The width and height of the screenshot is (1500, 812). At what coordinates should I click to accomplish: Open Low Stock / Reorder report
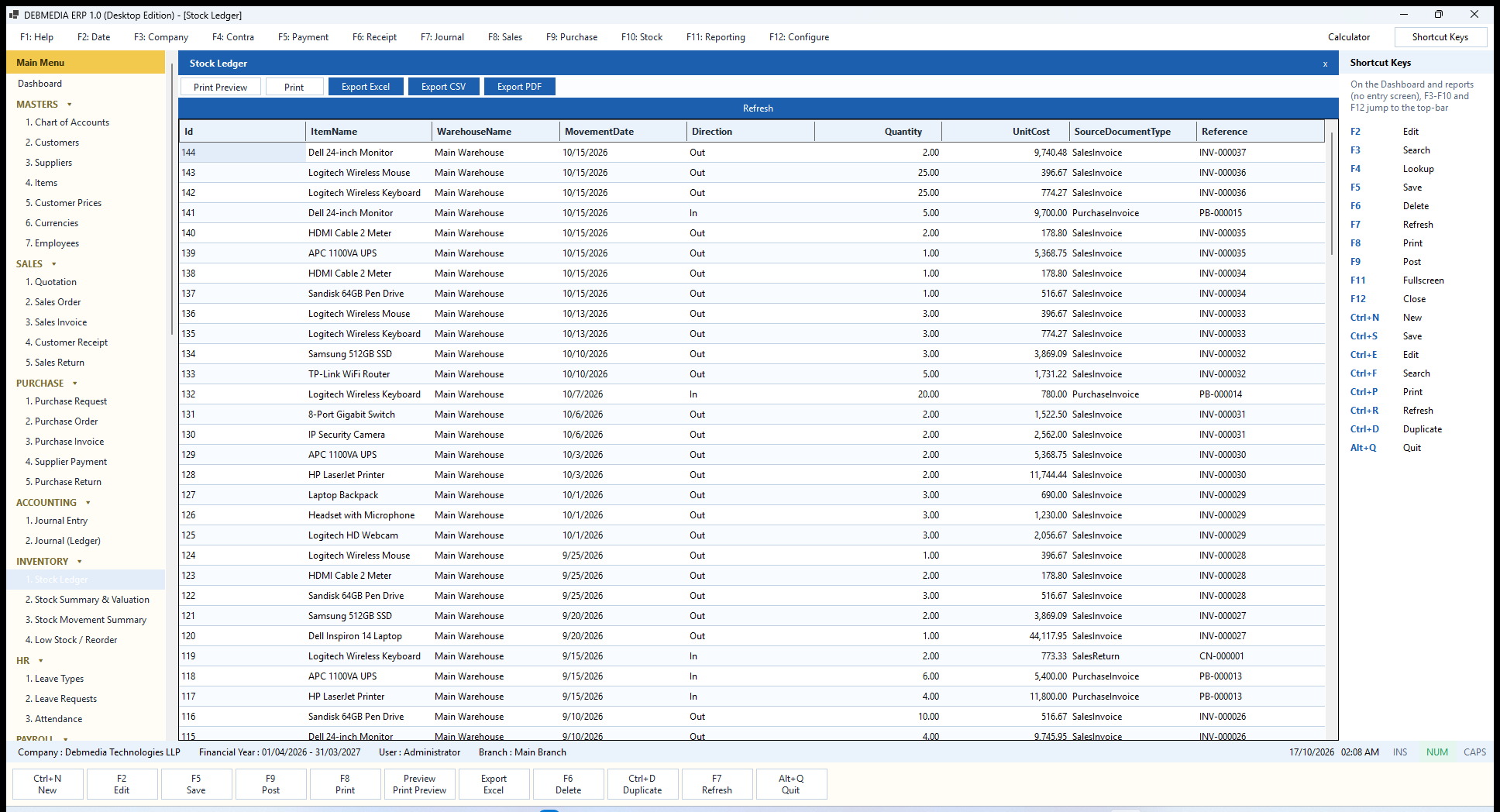click(71, 640)
